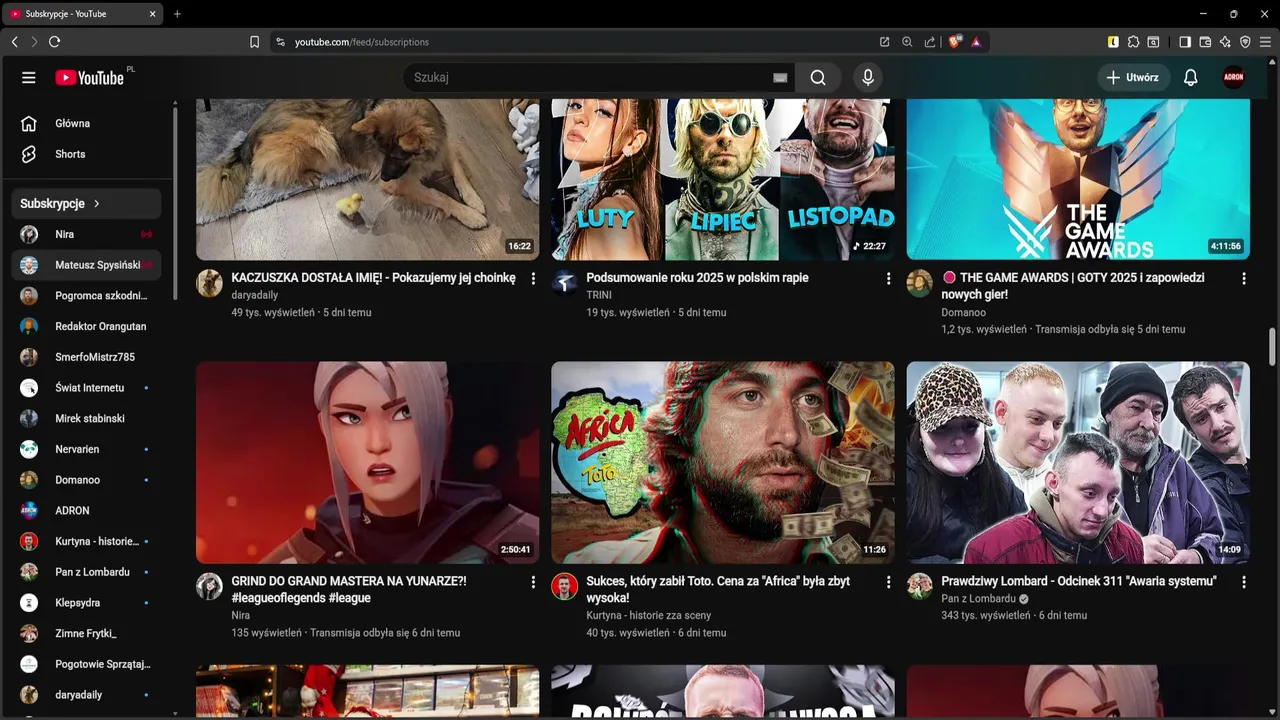Play the dog and duckling video thumbnail
This screenshot has width=1280, height=720.
tap(367, 179)
